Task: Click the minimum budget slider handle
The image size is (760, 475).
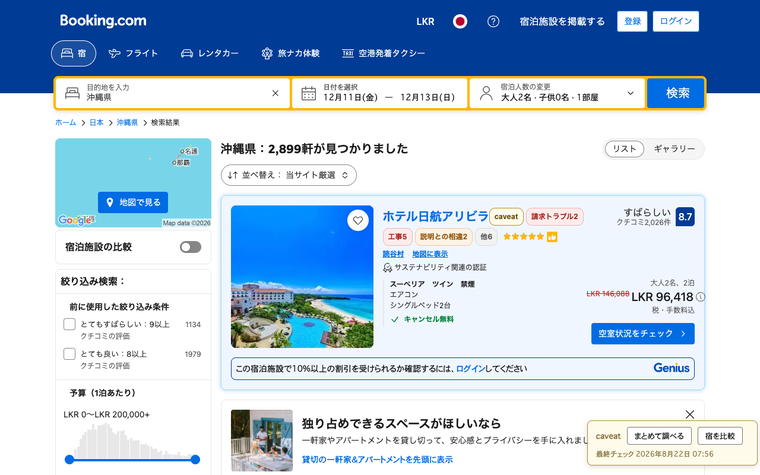Action: tap(69, 459)
